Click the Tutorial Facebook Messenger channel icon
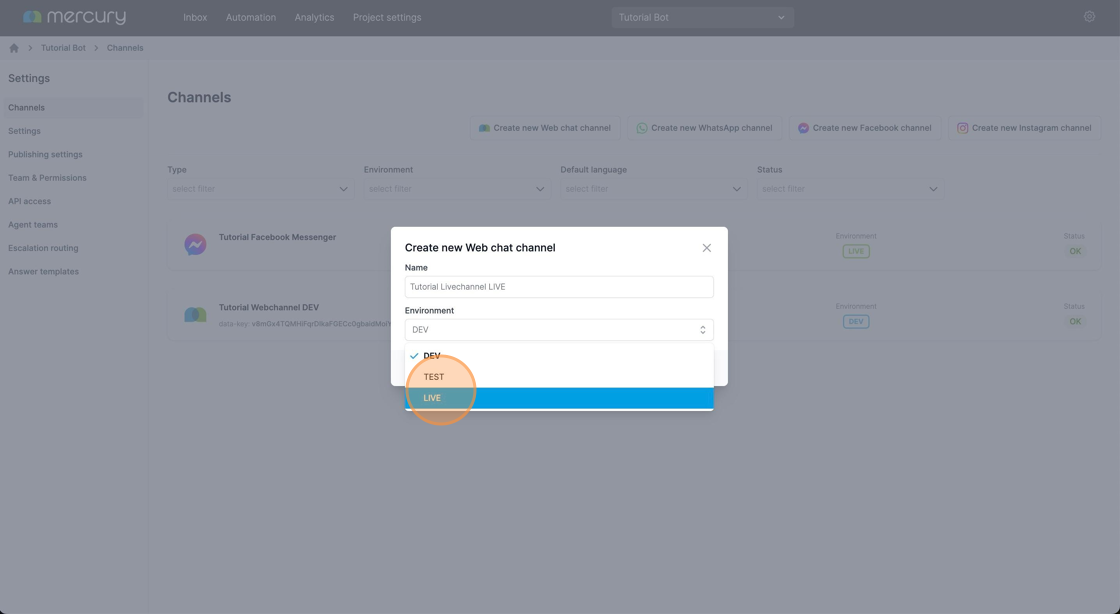 pyautogui.click(x=195, y=244)
